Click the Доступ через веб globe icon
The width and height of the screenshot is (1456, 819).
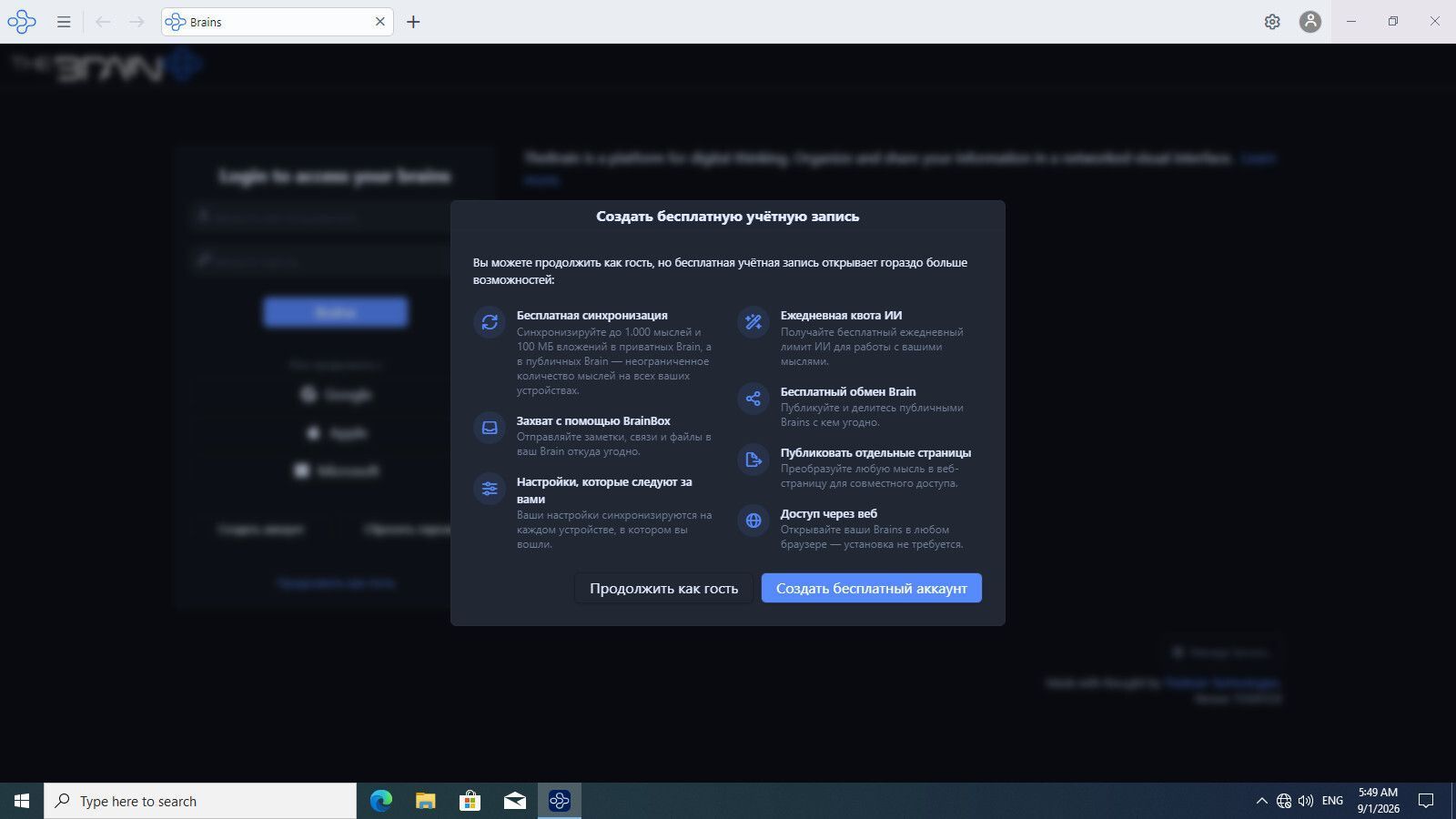coord(753,521)
